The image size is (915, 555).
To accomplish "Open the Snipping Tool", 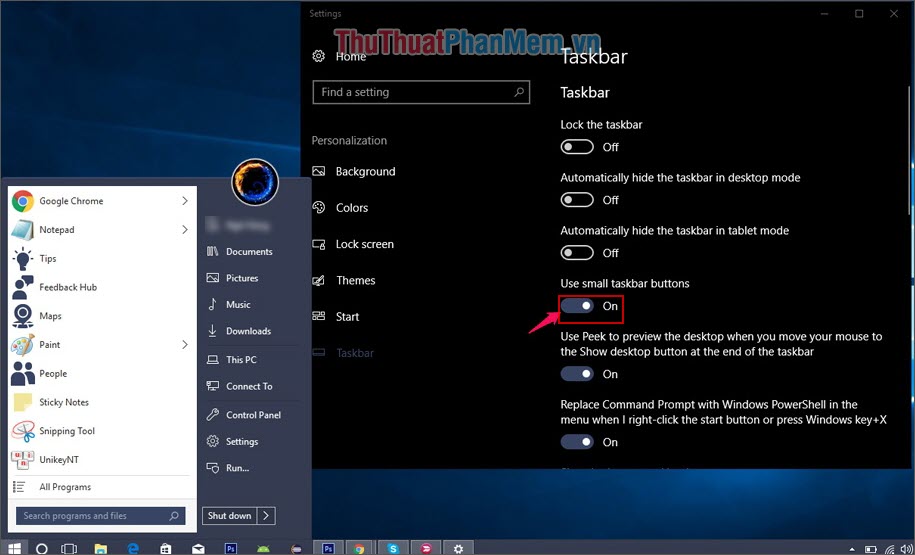I will click(101, 431).
